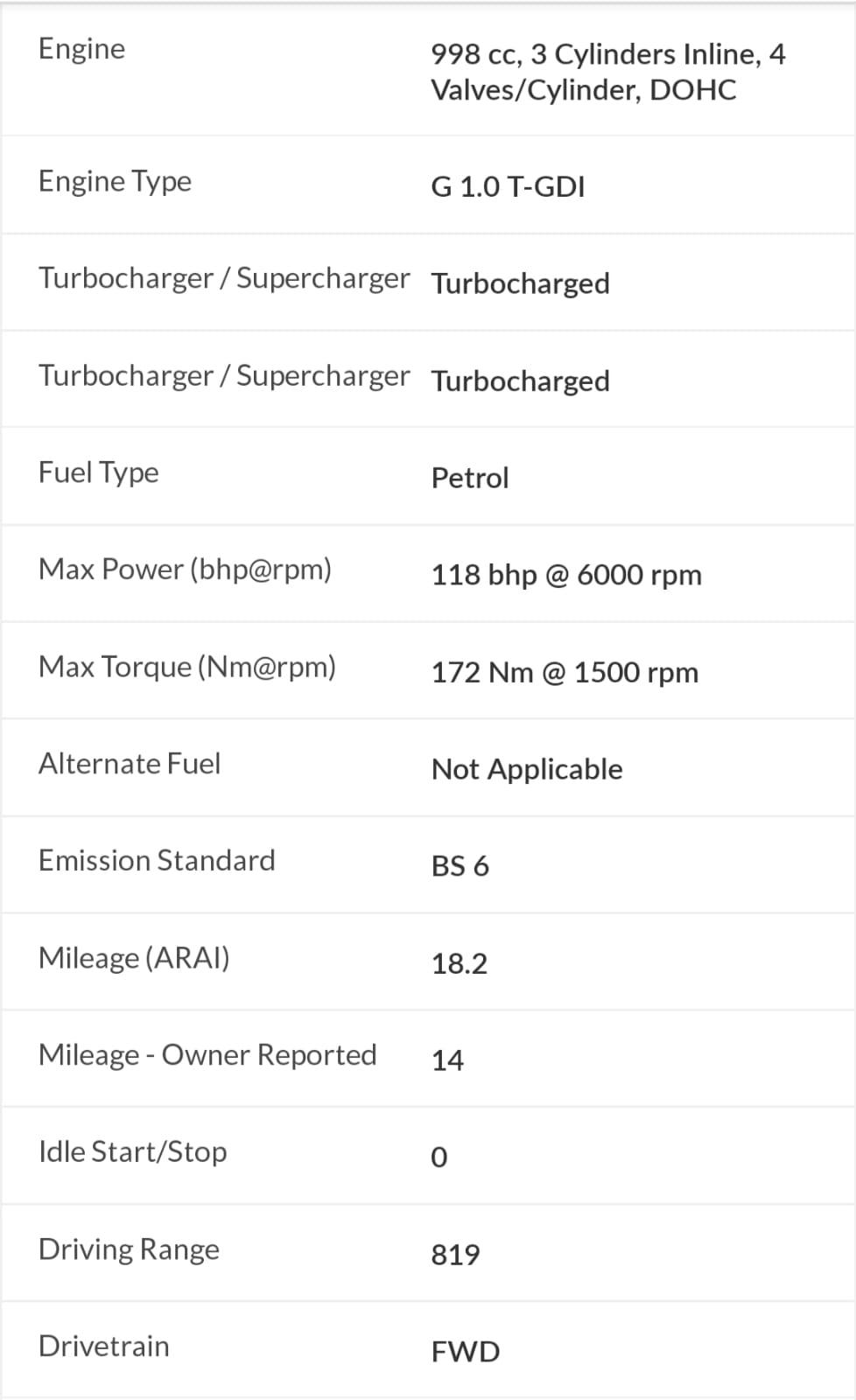Select the "819" driving range value
This screenshot has height=1400, width=856.
pos(455,1255)
